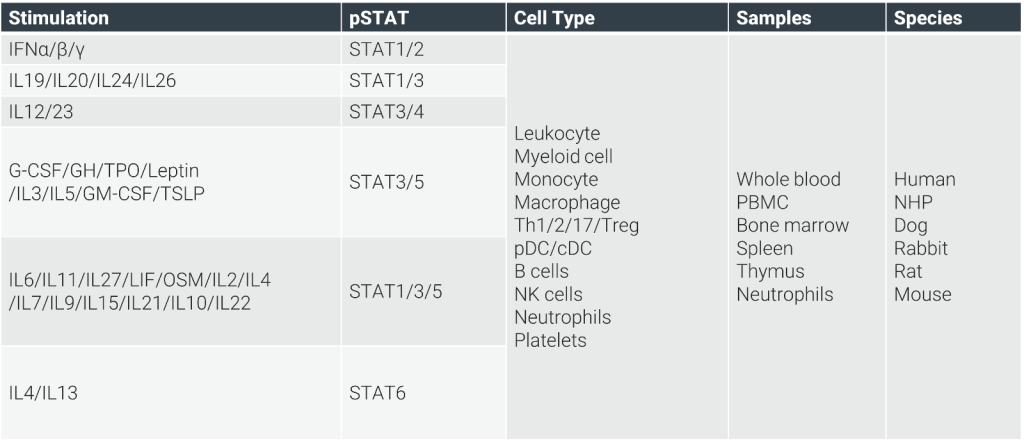Select Platelets in the Cell Type column
The height and width of the screenshot is (441, 1024).
[550, 340]
